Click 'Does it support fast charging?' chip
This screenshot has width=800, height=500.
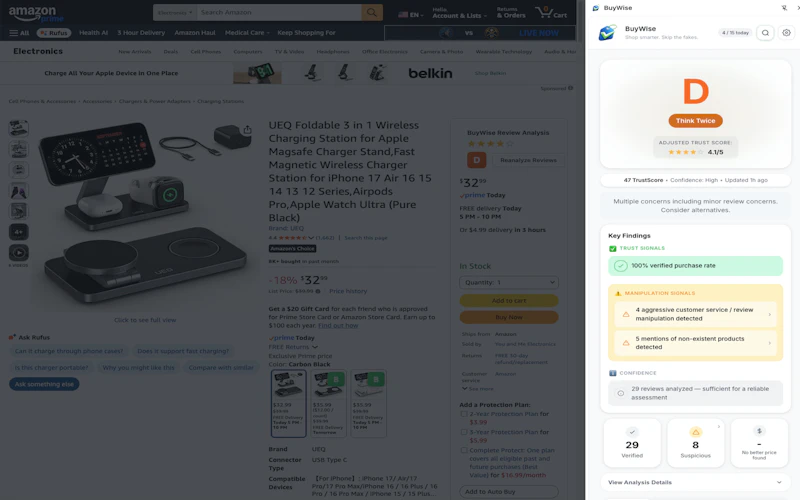pos(183,351)
